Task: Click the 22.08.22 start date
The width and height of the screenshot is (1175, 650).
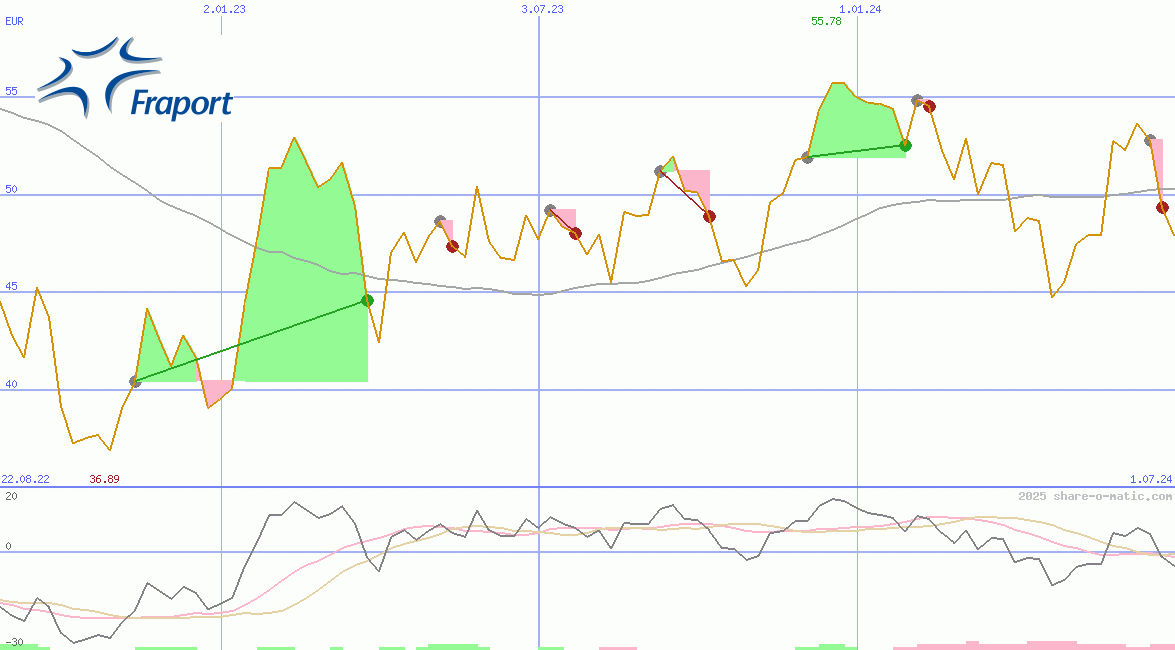Action: 25,479
